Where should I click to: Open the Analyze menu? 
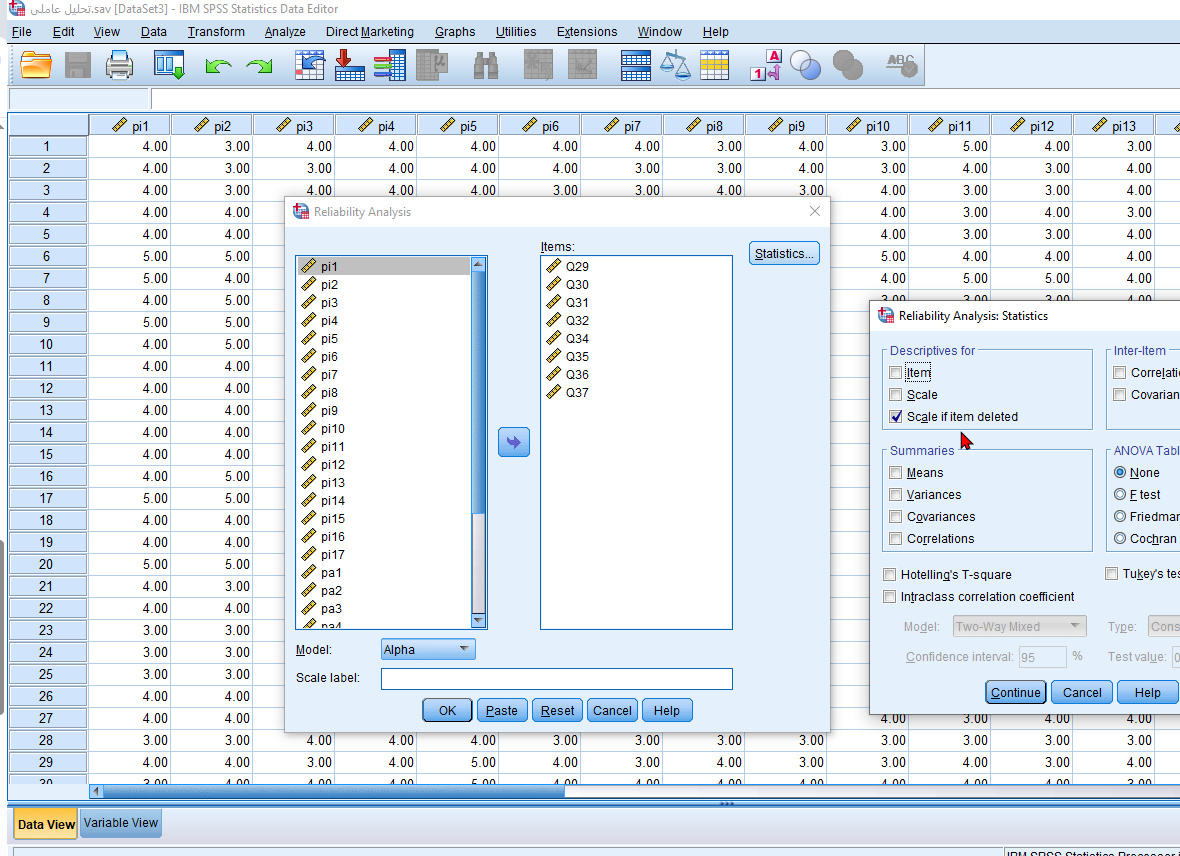(285, 32)
